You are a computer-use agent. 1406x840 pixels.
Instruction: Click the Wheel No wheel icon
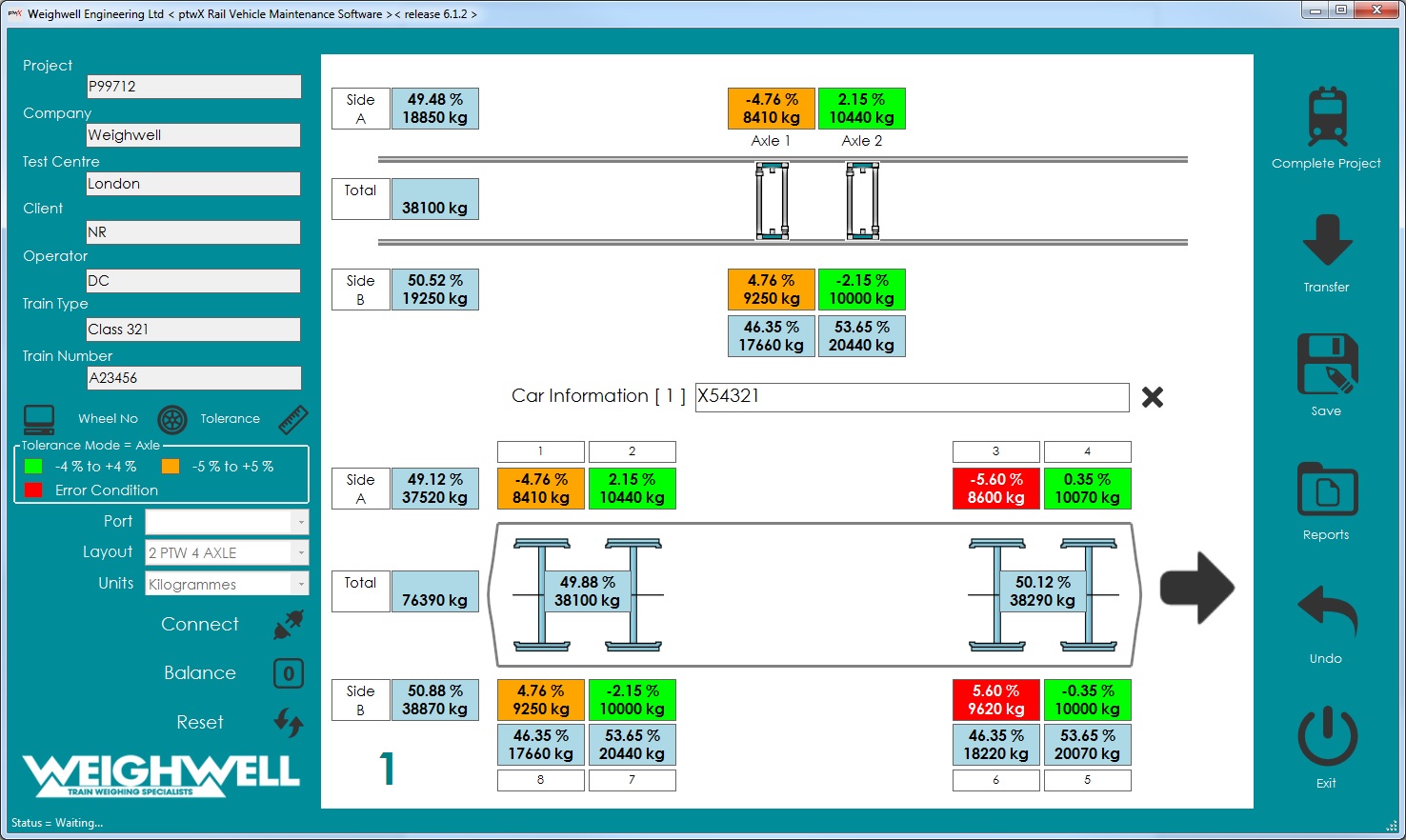click(x=171, y=419)
